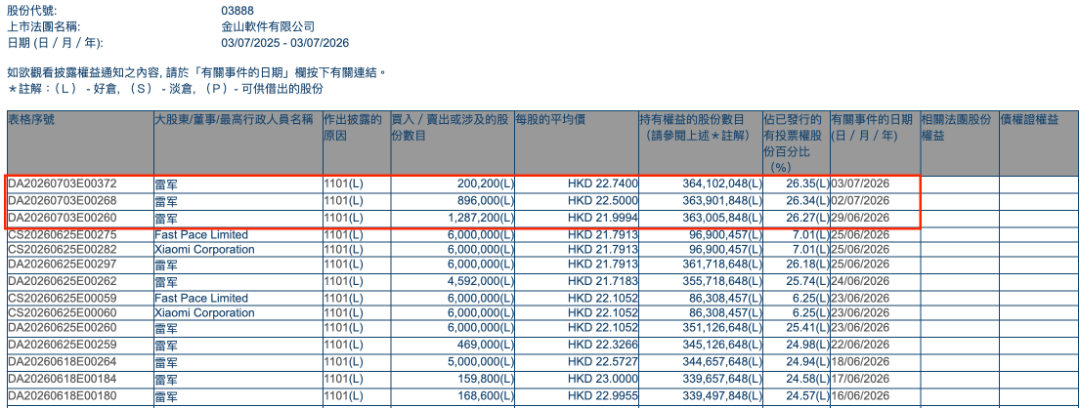Click the HKD 22.7400 average price
The image size is (1080, 408).
point(602,185)
